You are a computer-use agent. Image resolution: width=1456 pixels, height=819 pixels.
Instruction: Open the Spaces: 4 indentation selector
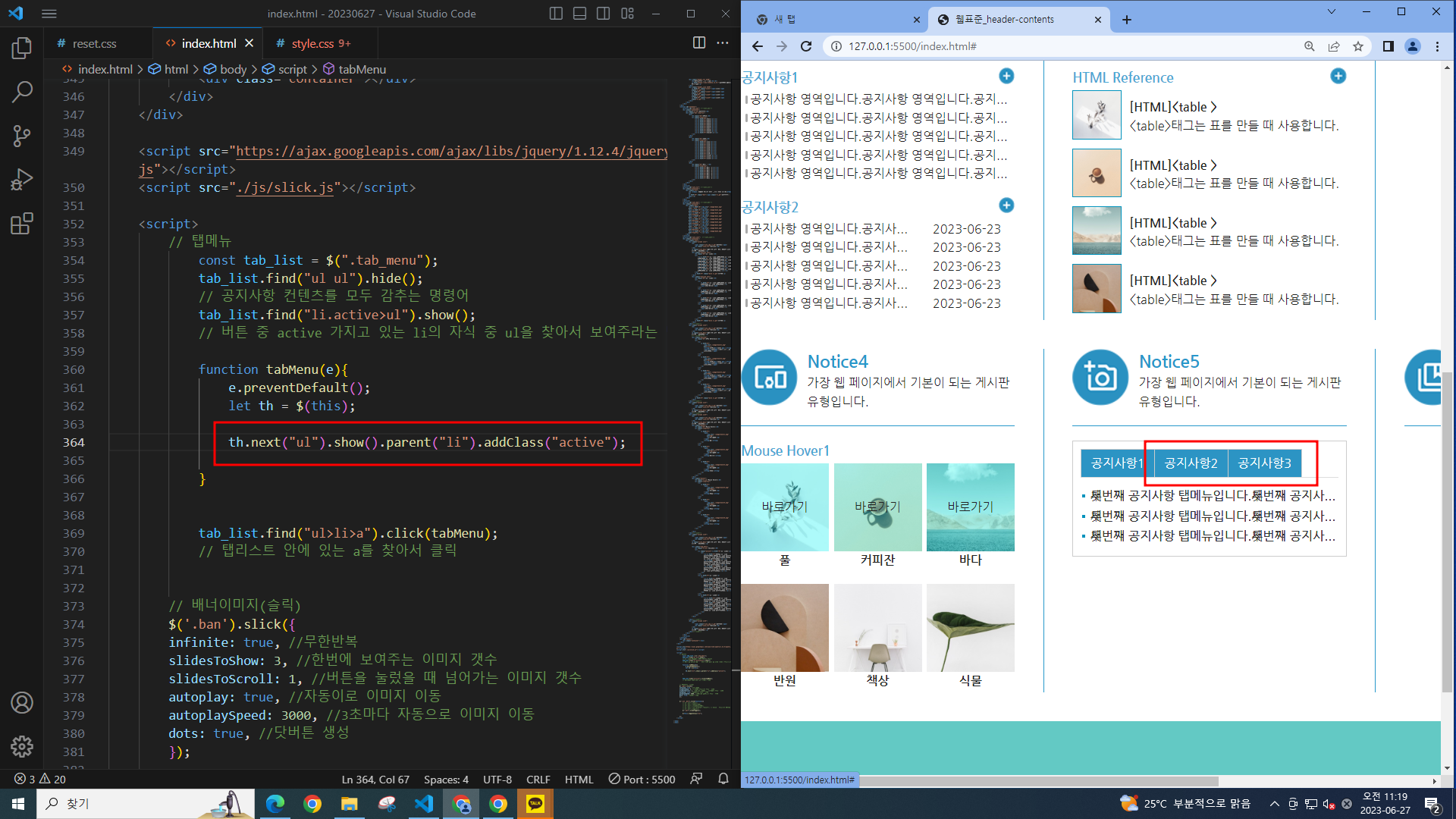(446, 779)
